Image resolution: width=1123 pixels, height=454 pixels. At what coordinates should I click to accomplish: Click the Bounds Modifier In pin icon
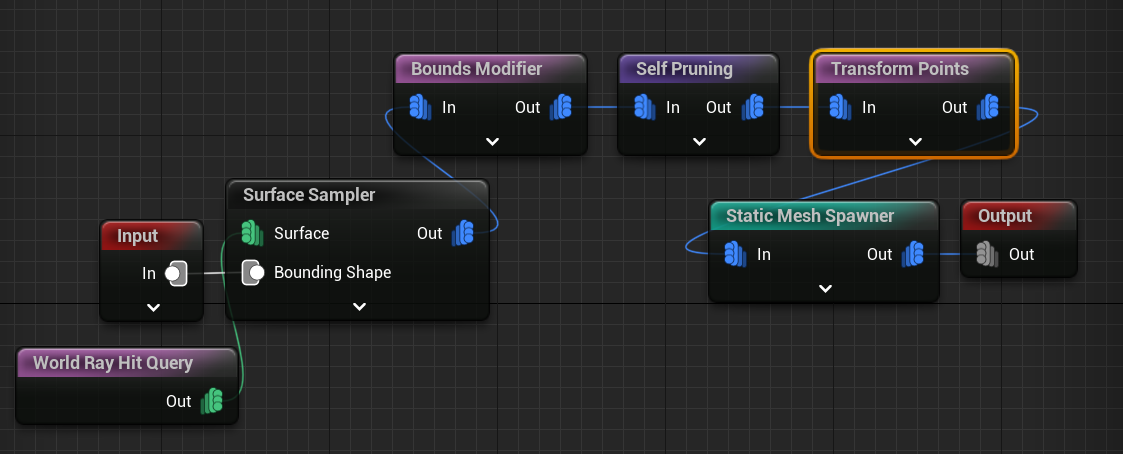420,107
